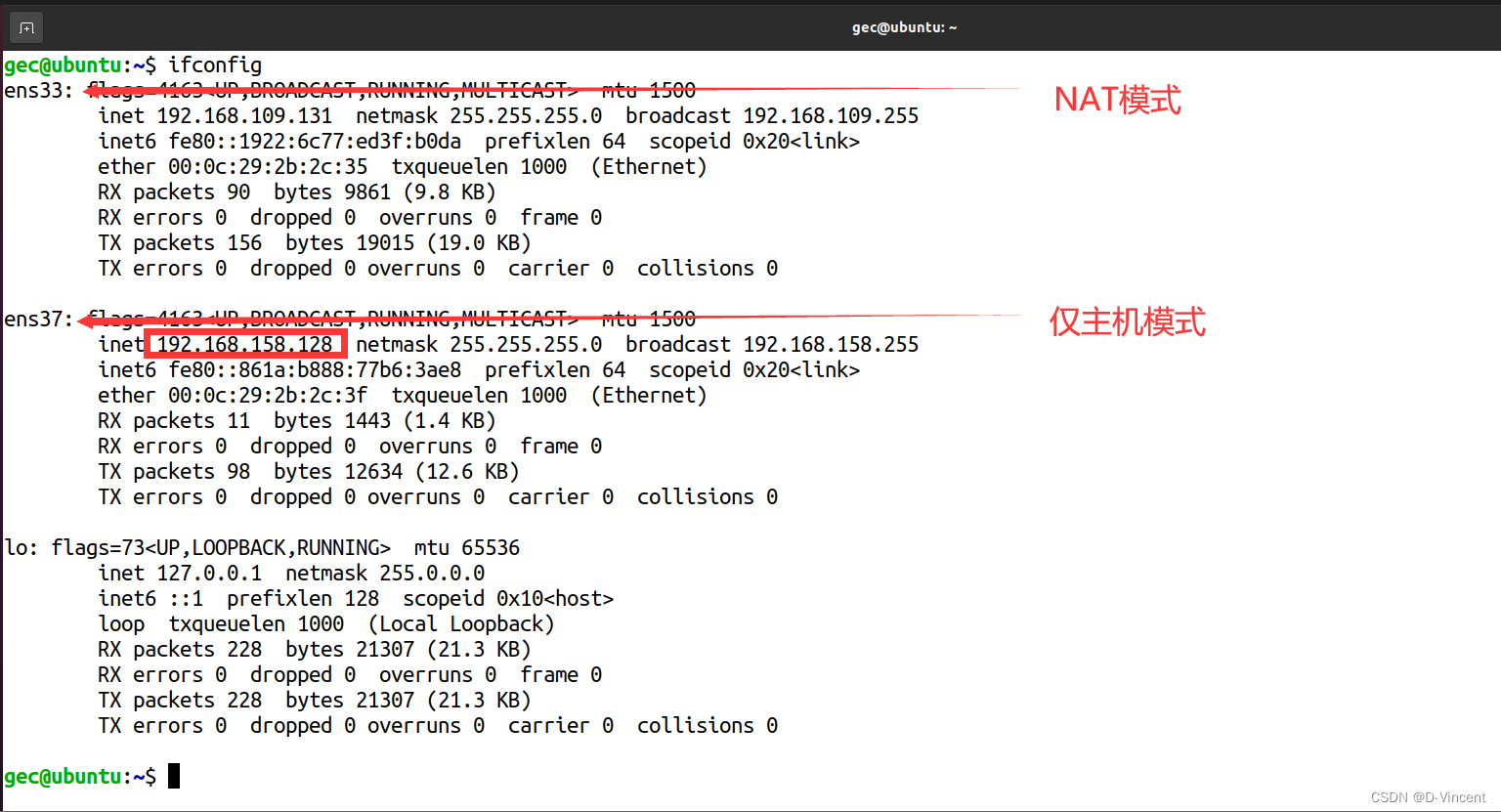Click 'mtu 65536' value
The image size is (1501, 812).
[x=467, y=547]
